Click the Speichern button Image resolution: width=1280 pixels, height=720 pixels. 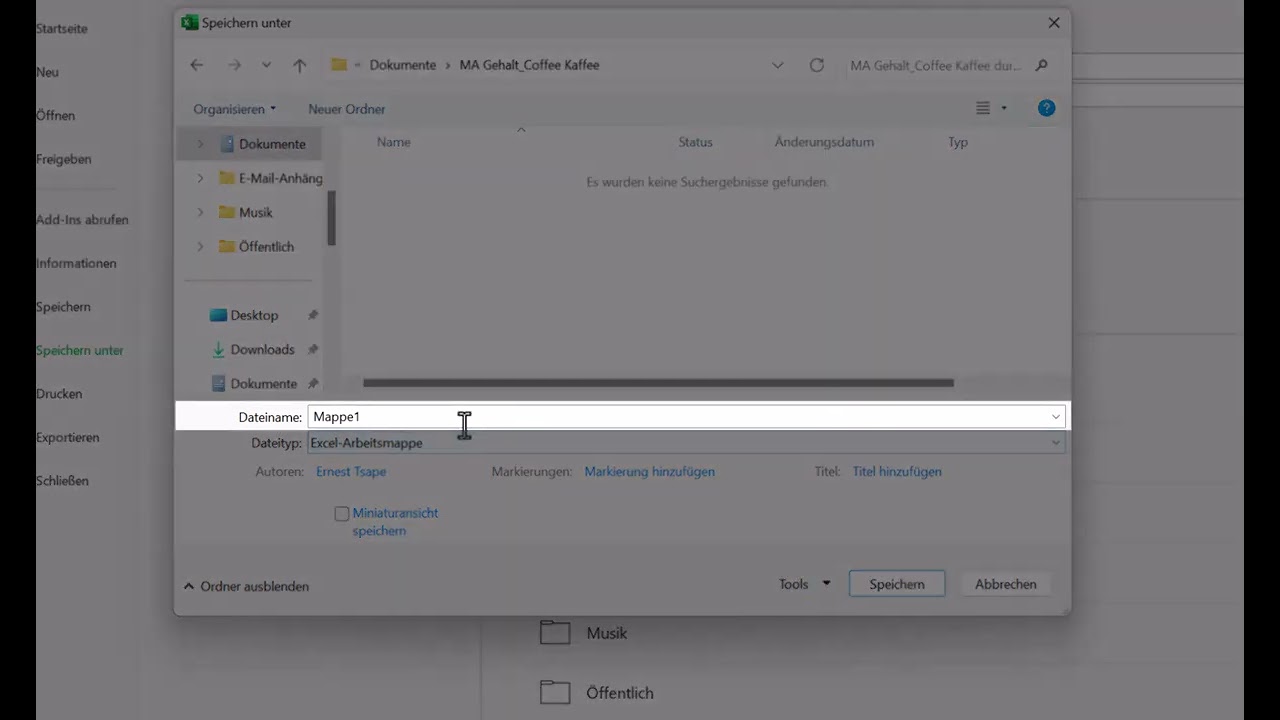[x=897, y=584]
